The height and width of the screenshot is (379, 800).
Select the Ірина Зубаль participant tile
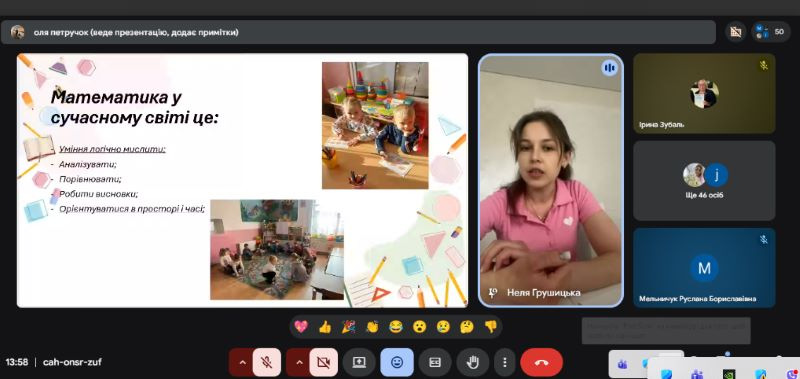click(704, 93)
